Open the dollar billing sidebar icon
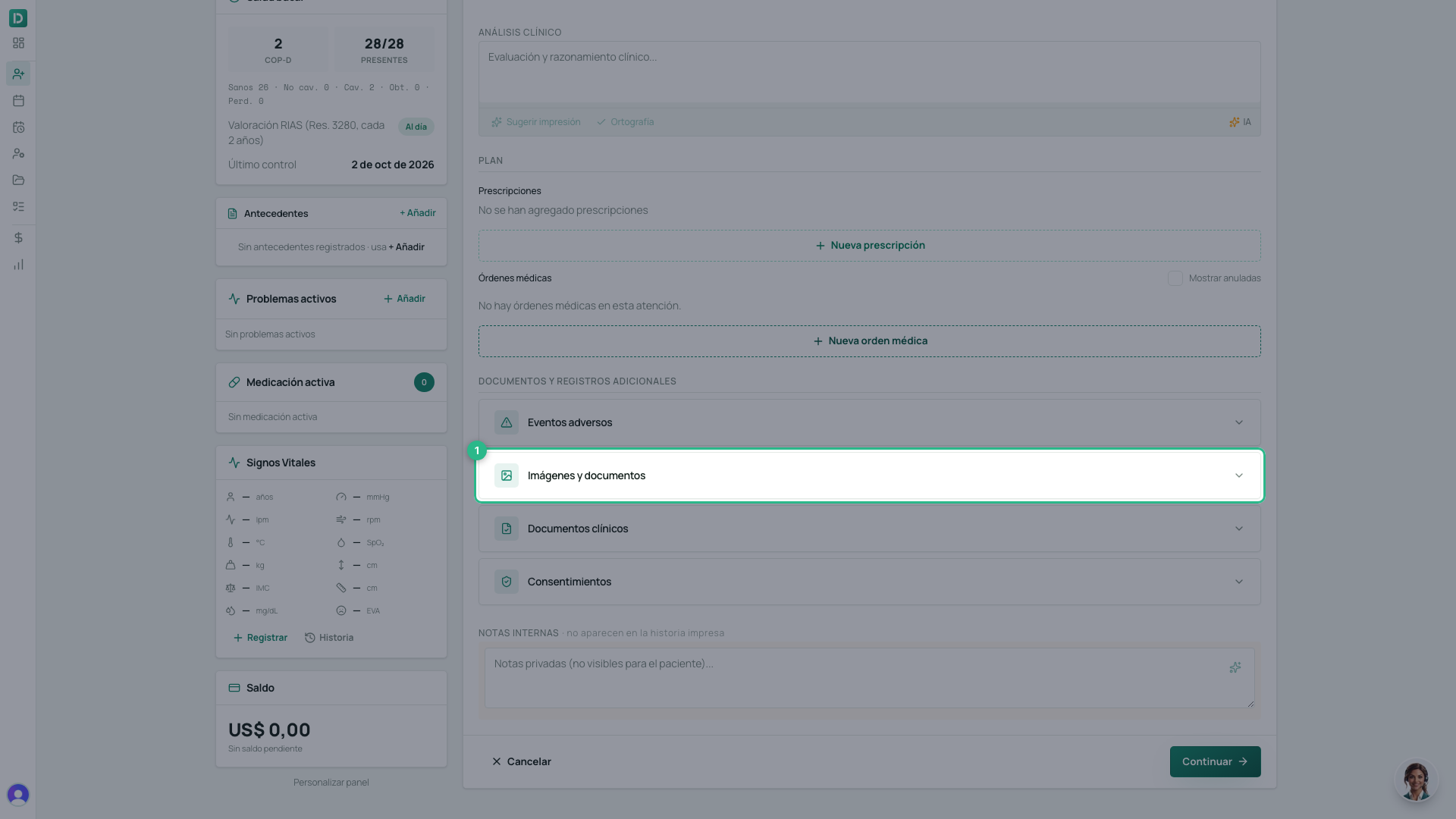The image size is (1456, 819). tap(18, 237)
